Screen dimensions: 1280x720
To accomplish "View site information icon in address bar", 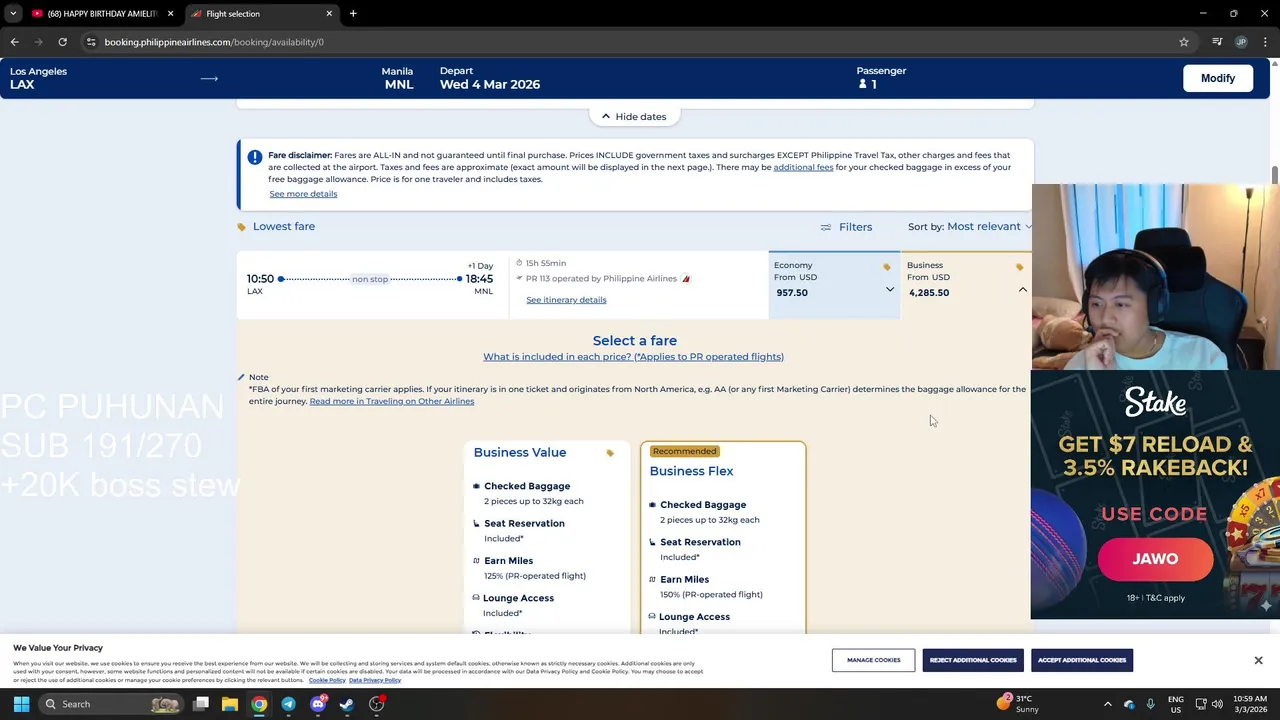I will [91, 42].
